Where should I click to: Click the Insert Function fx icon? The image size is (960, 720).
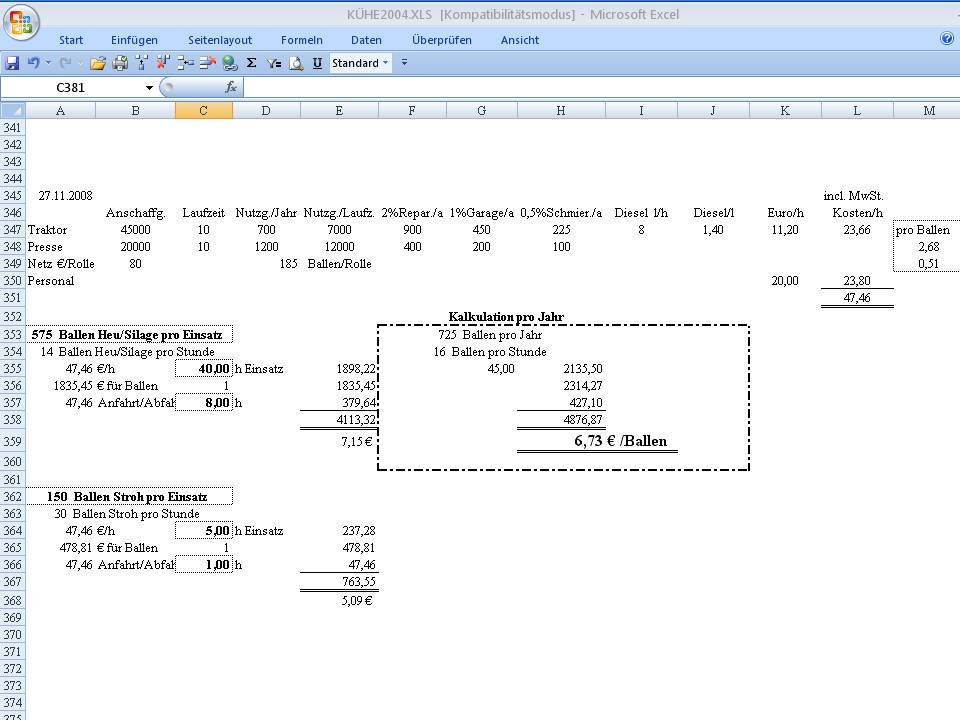(231, 87)
